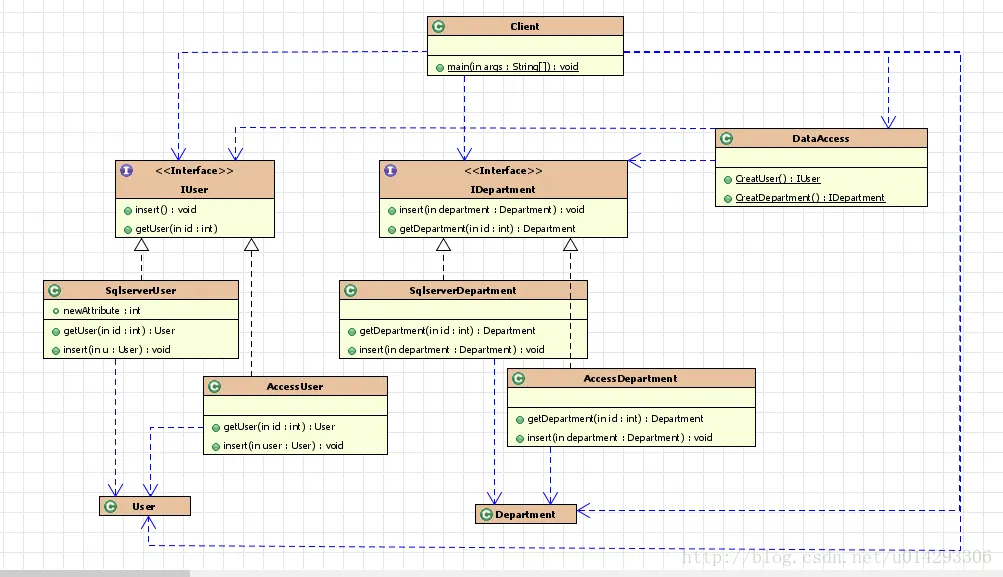Image resolution: width=1003 pixels, height=577 pixels.
Task: Select the main(in args : String[]) method
Action: coord(512,67)
